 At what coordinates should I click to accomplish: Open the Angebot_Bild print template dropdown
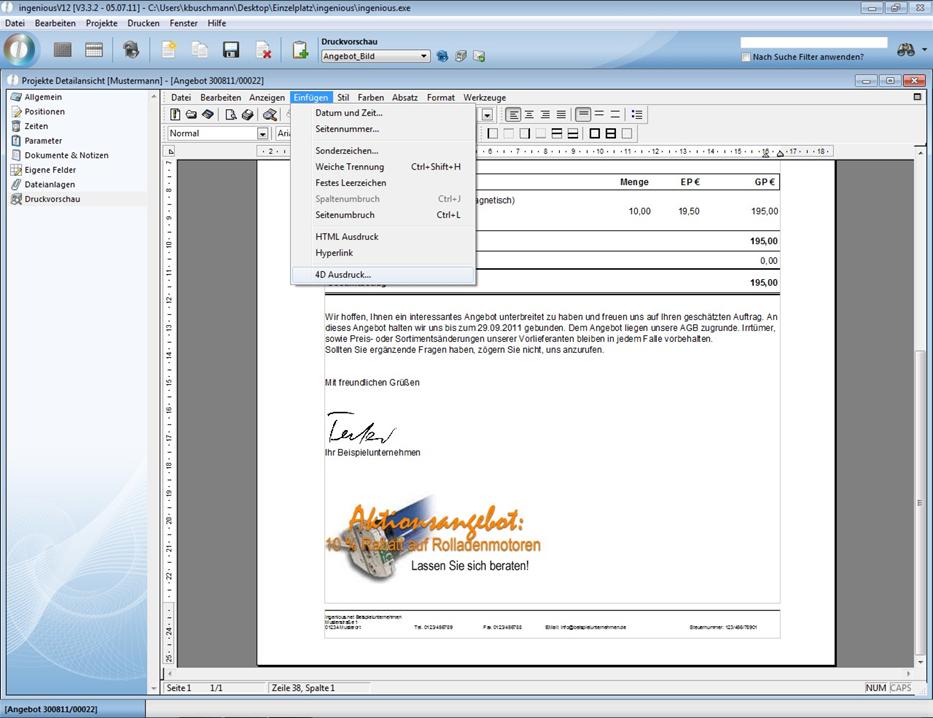coord(424,57)
